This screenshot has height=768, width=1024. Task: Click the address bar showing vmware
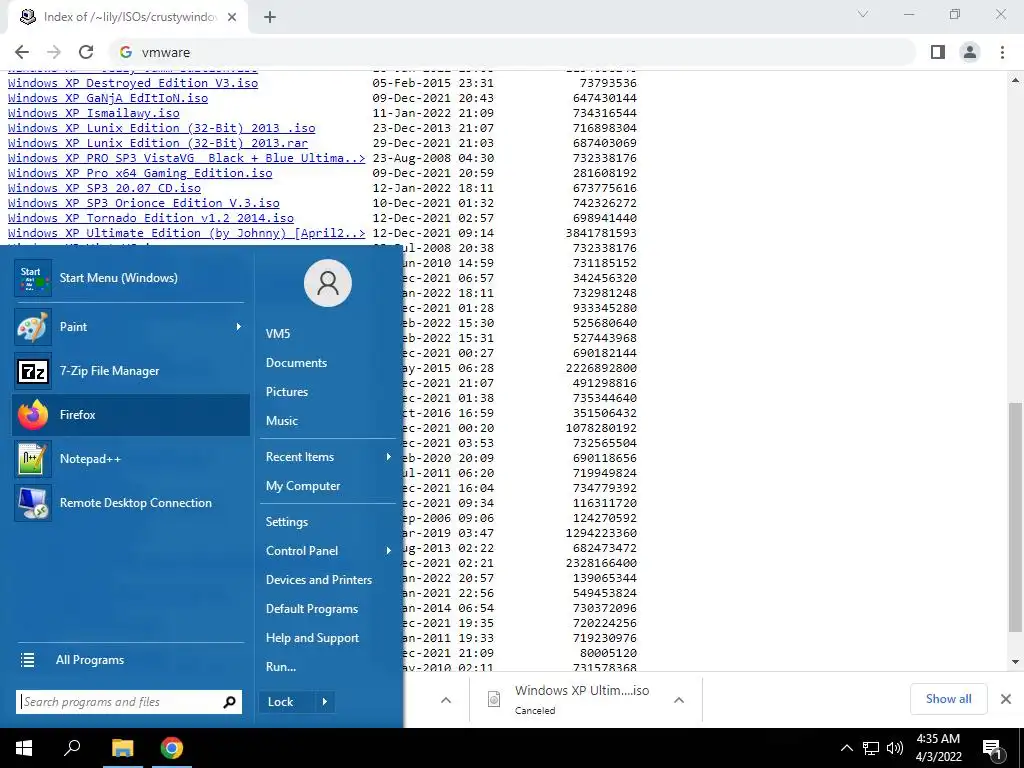513,52
